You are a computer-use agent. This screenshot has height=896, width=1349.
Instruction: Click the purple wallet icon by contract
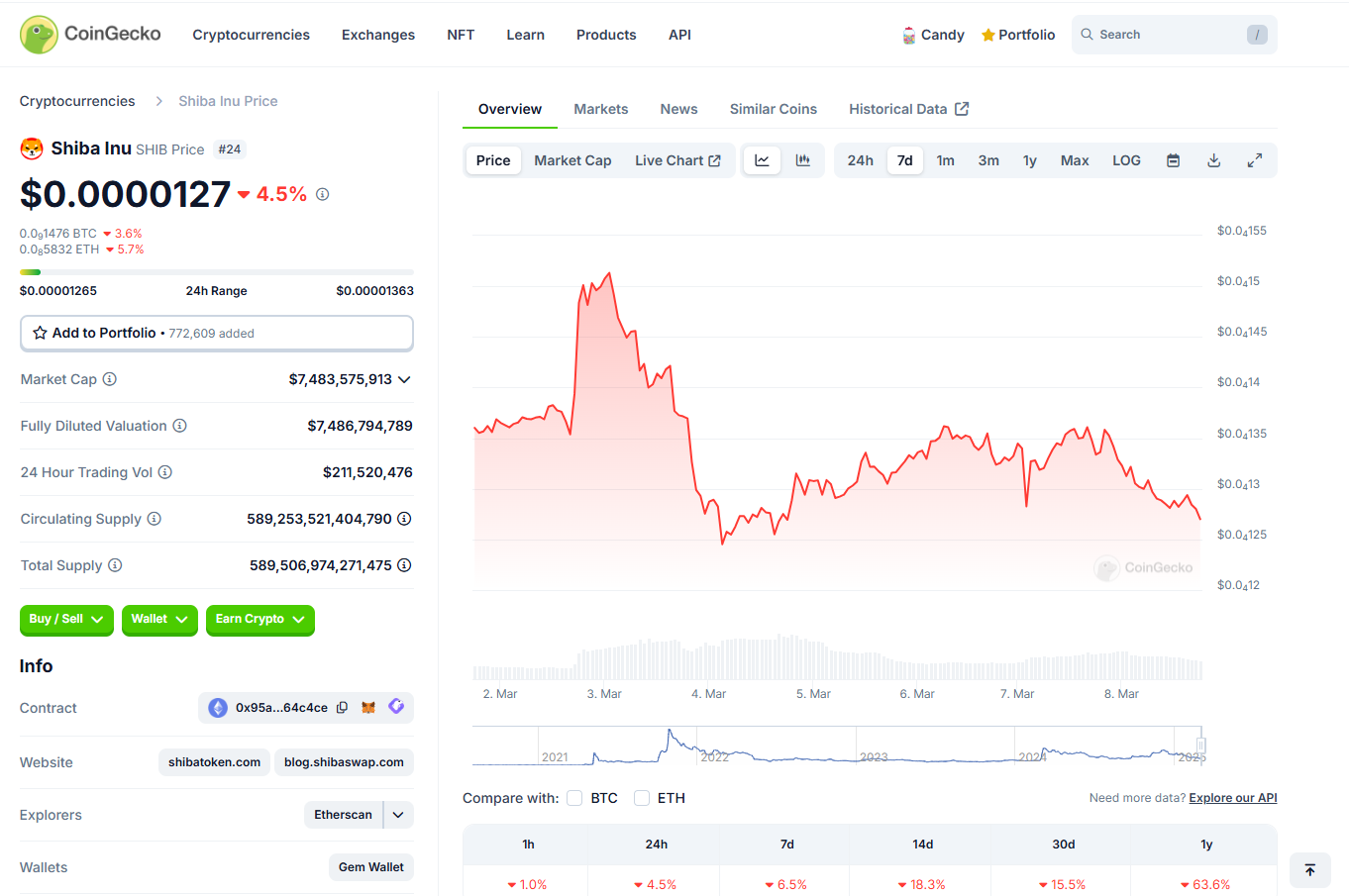coord(396,707)
